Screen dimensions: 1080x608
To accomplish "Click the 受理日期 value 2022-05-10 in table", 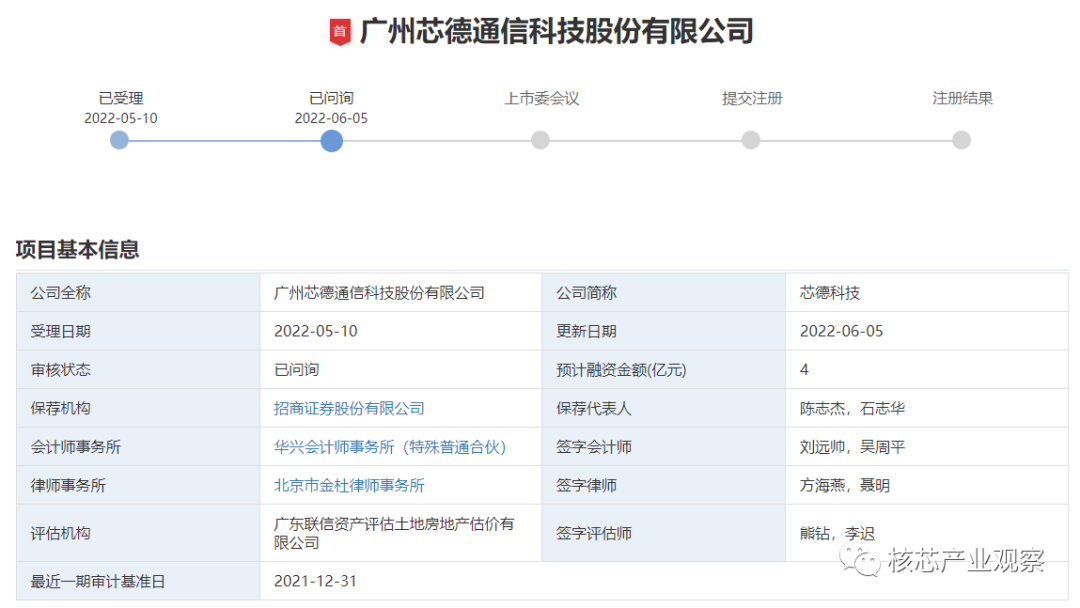I will pos(315,331).
